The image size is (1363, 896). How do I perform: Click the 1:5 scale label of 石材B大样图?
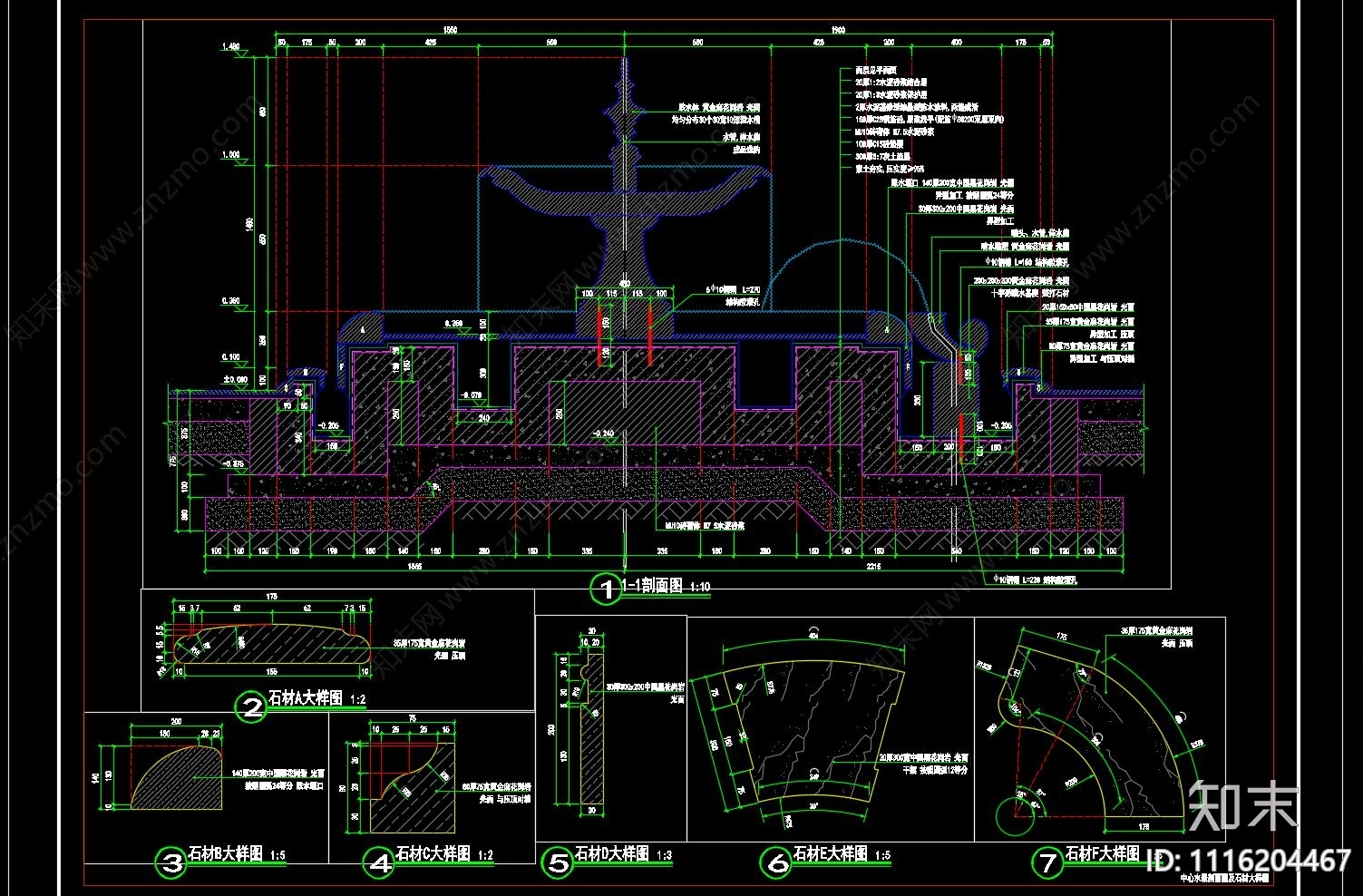click(x=277, y=855)
